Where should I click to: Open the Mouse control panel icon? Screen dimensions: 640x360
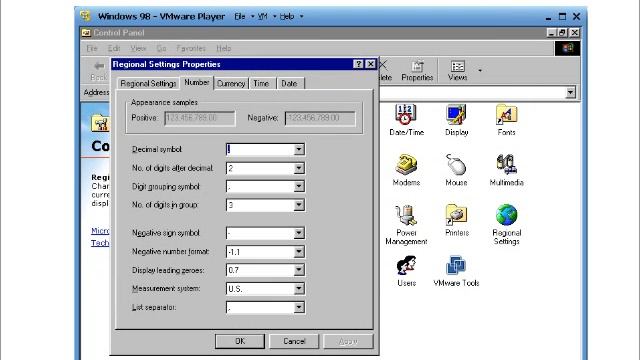(456, 165)
